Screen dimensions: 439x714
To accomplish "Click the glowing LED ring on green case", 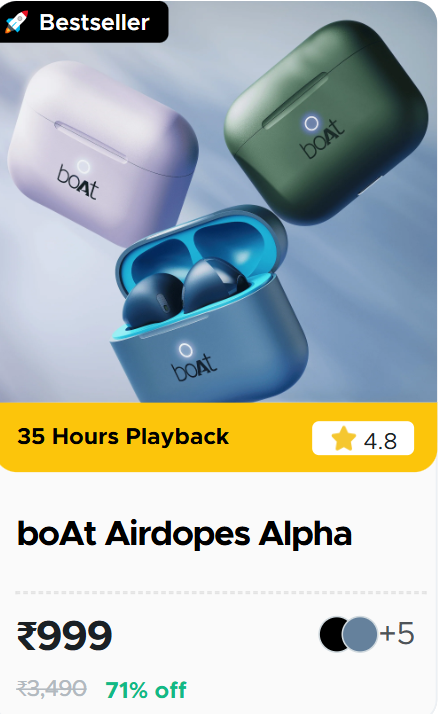I will [311, 122].
